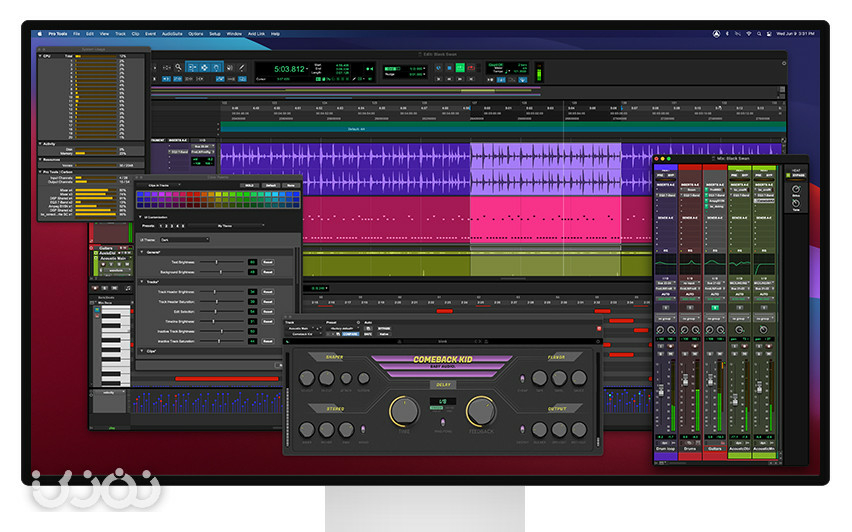Click the blue stop button in transport
The height and width of the screenshot is (532, 852).
449,68
